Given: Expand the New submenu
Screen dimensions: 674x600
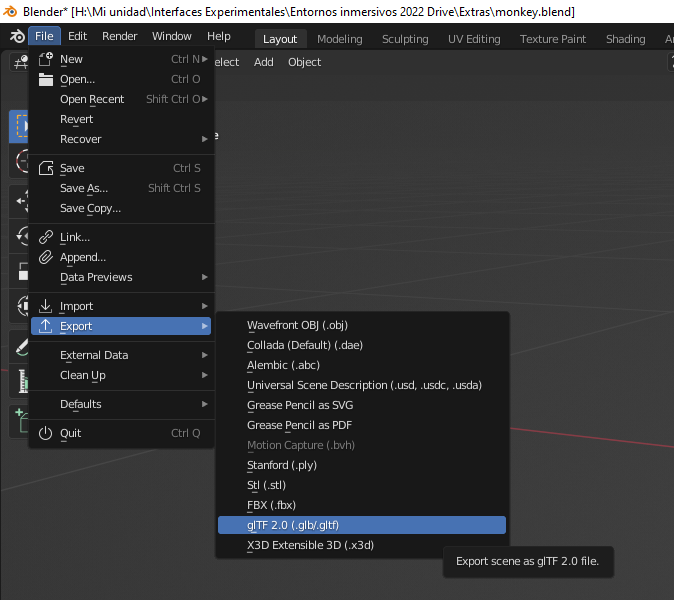Looking at the screenshot, I should click(x=122, y=59).
